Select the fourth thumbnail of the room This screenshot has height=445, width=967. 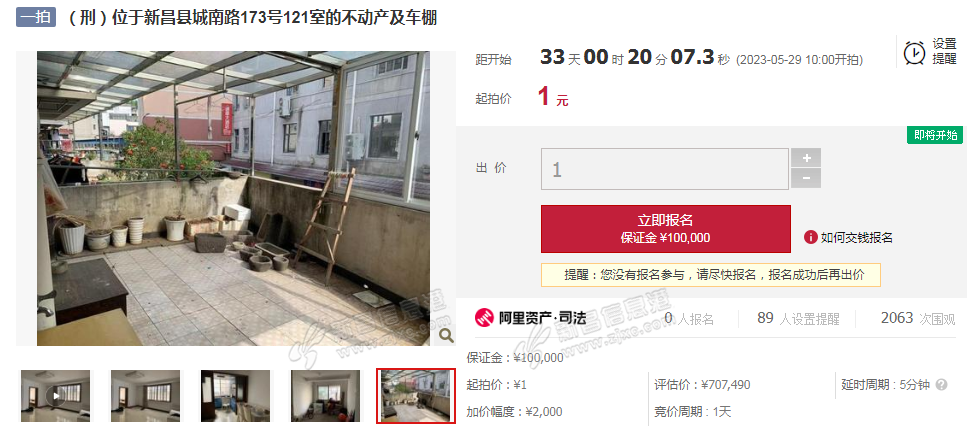326,396
